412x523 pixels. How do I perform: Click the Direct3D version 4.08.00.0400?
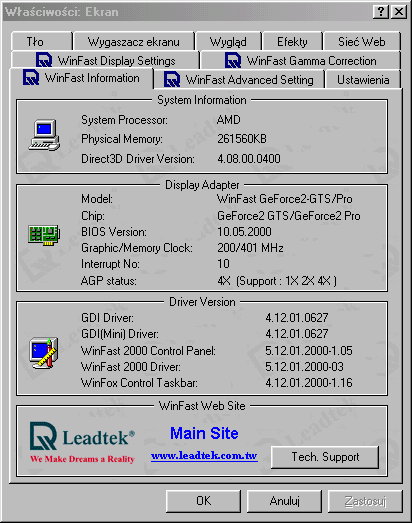click(x=249, y=158)
